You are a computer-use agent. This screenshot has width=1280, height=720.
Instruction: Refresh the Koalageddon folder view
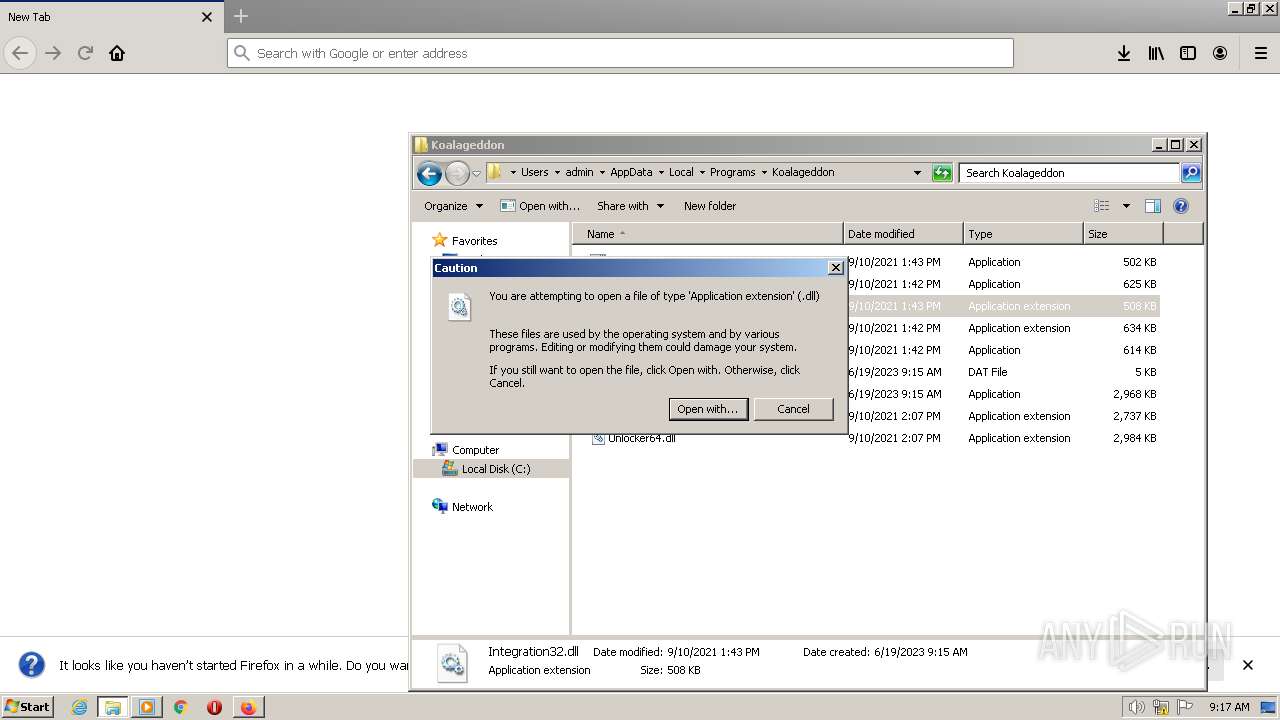pos(942,173)
